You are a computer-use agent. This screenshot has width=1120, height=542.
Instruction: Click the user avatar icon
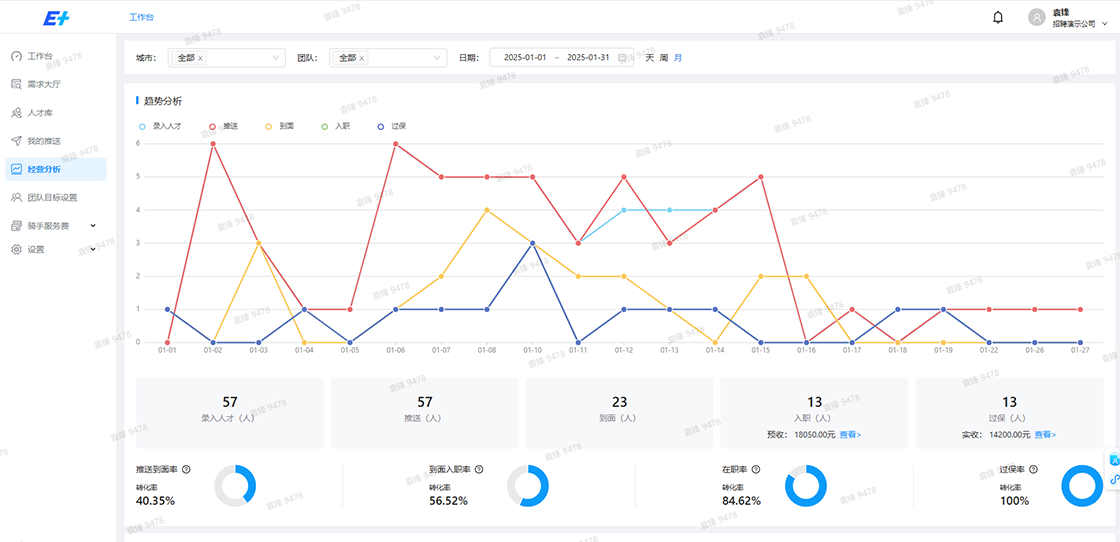click(x=1036, y=17)
